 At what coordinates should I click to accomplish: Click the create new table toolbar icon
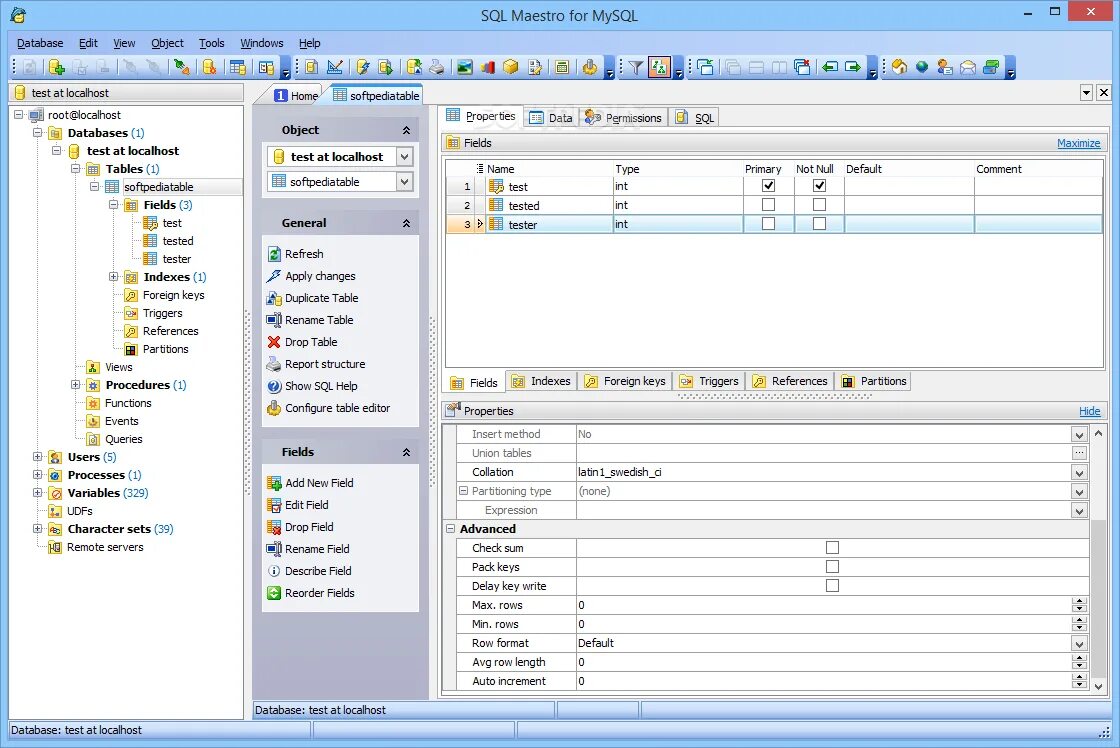238,67
